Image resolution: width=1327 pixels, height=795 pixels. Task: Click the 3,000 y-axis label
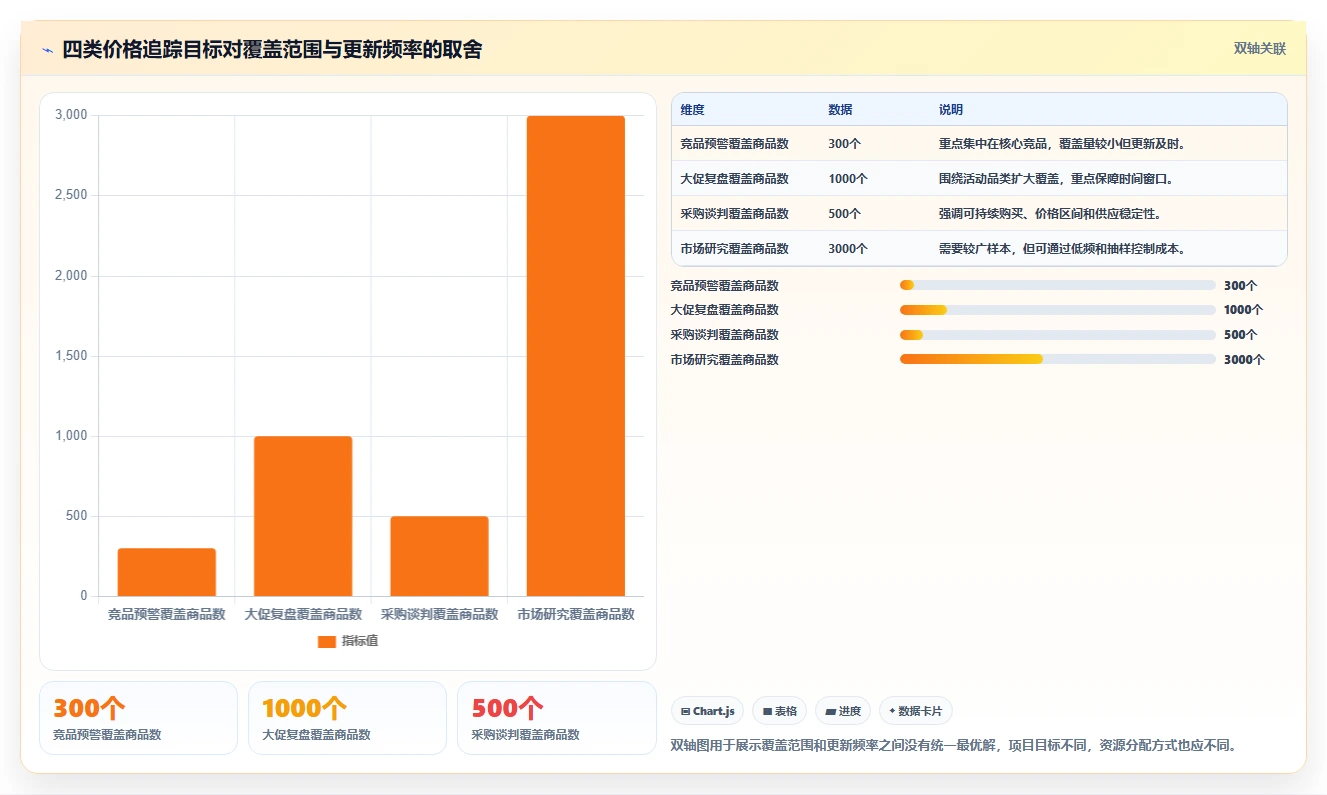[71, 116]
